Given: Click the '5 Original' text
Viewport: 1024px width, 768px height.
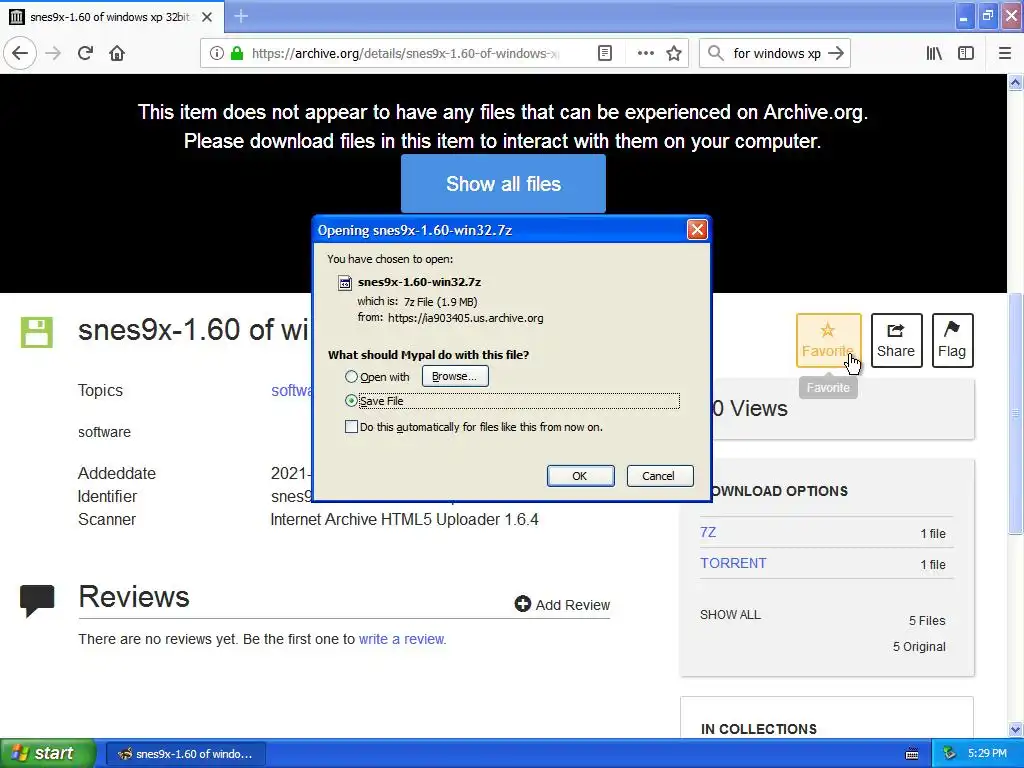Looking at the screenshot, I should tap(919, 647).
